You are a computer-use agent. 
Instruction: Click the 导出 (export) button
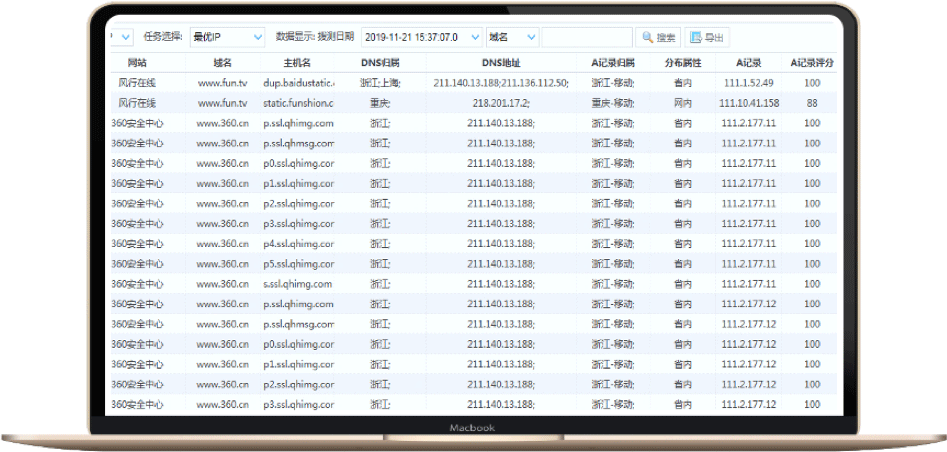708,37
